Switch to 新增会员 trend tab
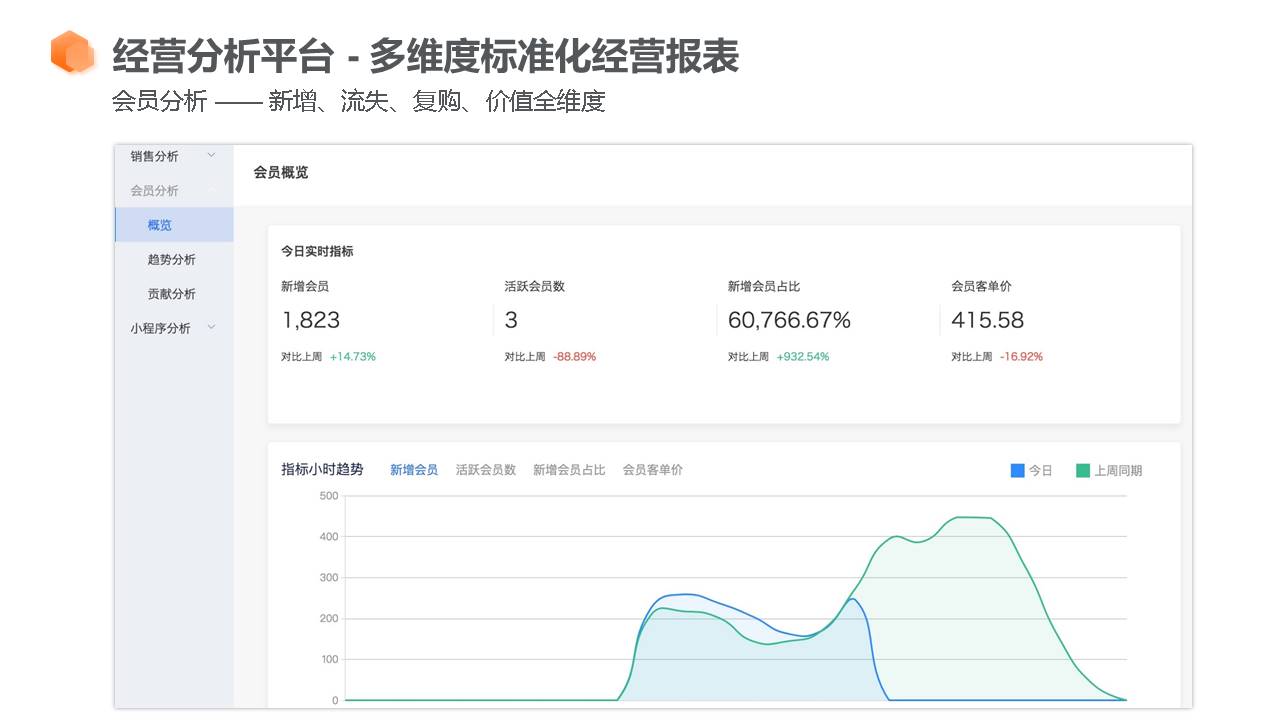1280x720 pixels. point(414,470)
